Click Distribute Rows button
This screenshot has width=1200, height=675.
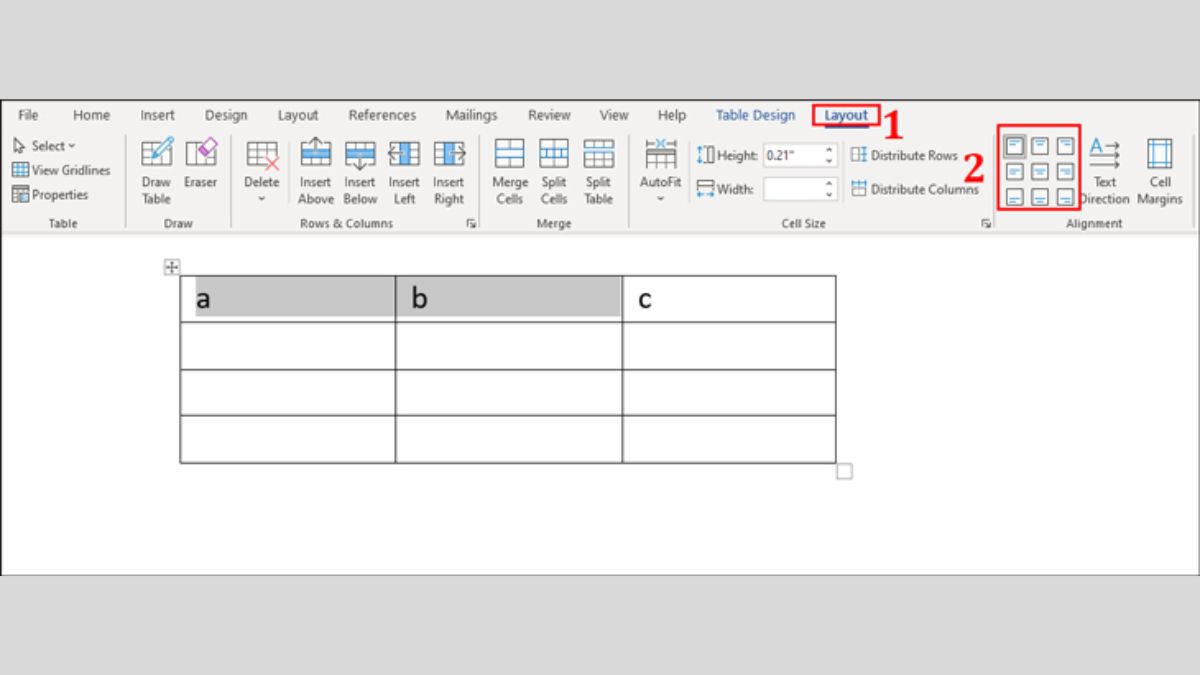905,156
